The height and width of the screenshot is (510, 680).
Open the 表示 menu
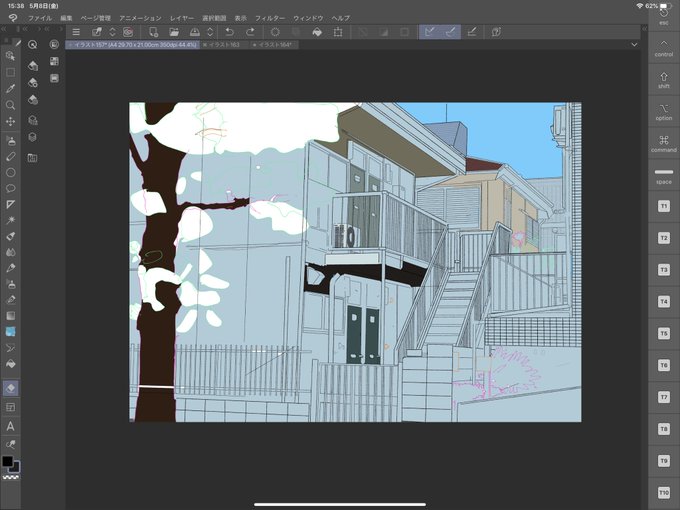click(241, 18)
